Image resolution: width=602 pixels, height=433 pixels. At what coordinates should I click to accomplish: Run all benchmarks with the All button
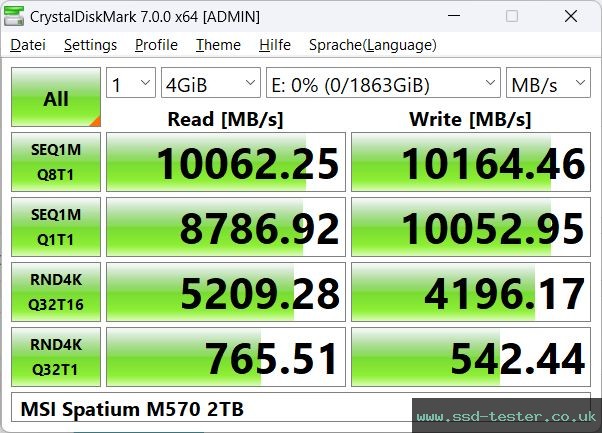point(56,97)
